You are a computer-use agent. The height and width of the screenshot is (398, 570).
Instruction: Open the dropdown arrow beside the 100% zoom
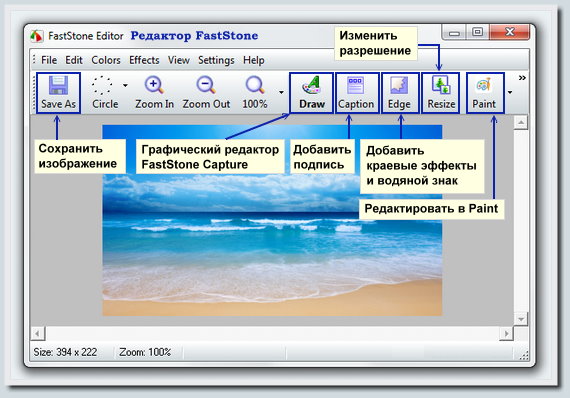pos(281,92)
